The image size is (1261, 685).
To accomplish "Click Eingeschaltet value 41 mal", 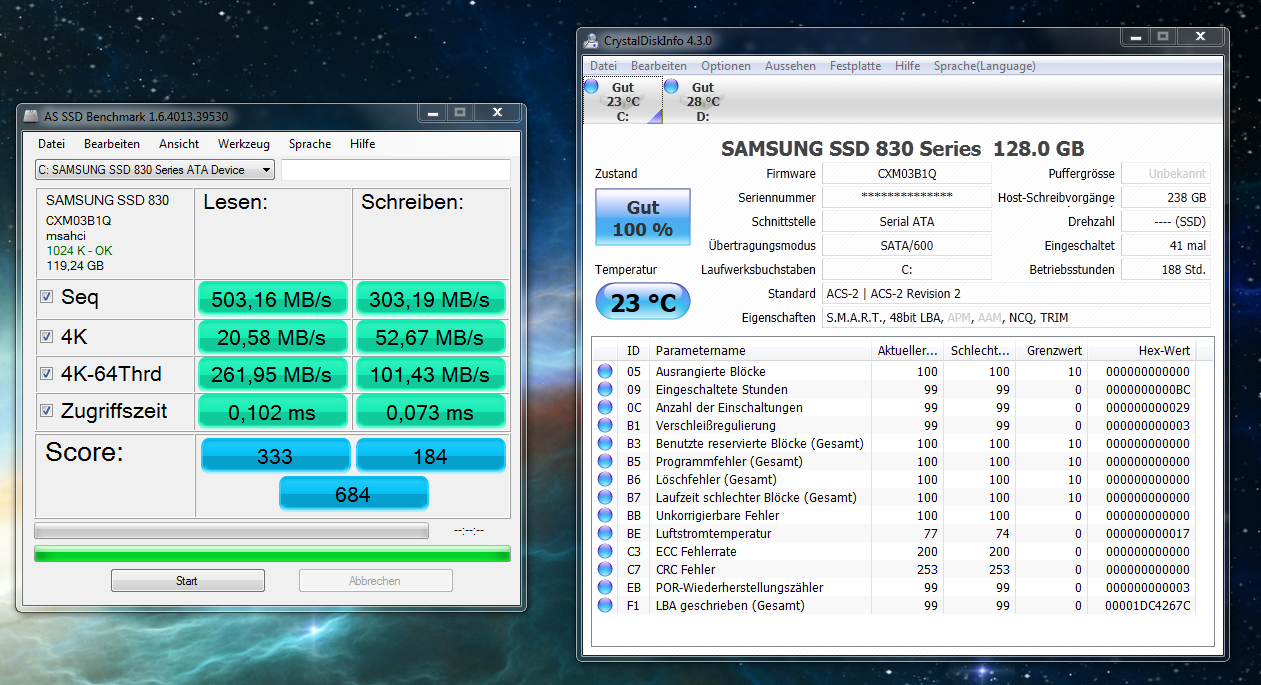I will click(x=1166, y=246).
